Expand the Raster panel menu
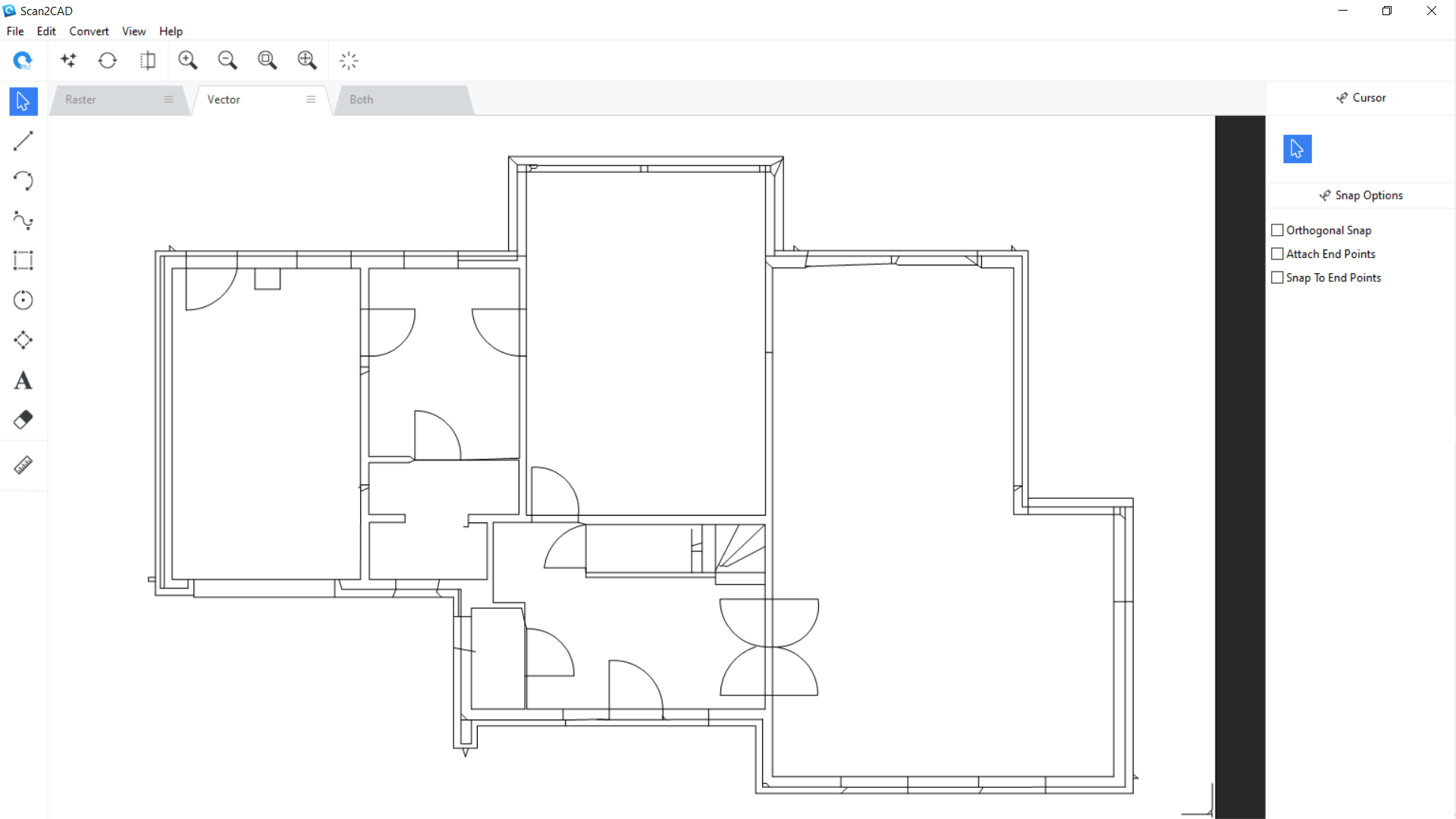This screenshot has height=819, width=1456. [168, 99]
